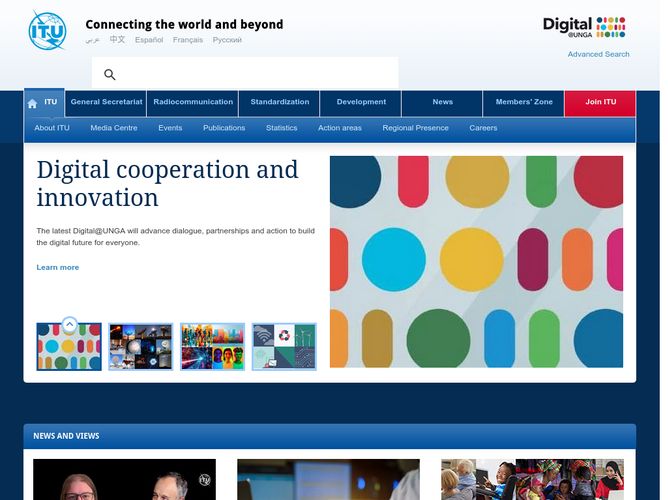Select the space satellites slide thumbnail

[x=141, y=347]
